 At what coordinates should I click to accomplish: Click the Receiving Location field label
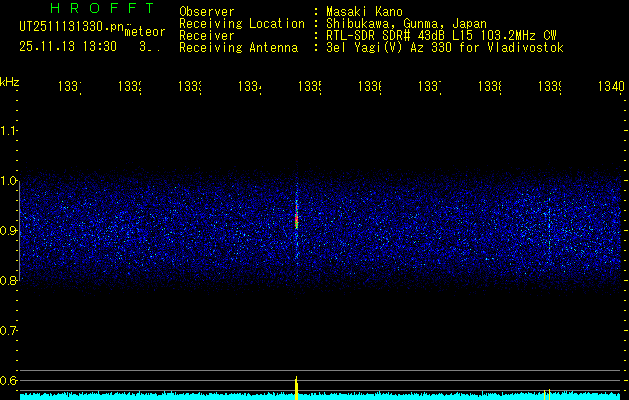pyautogui.click(x=242, y=24)
